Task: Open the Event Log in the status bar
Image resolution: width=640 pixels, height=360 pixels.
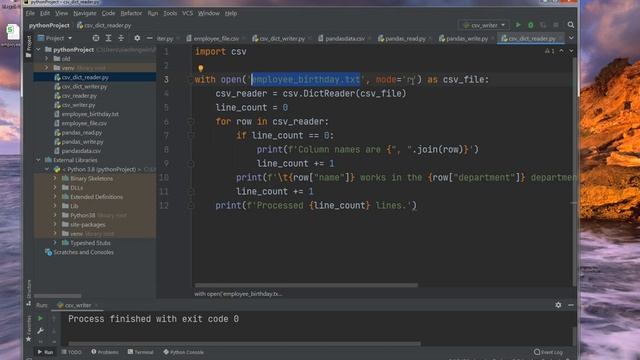Action: click(548, 352)
